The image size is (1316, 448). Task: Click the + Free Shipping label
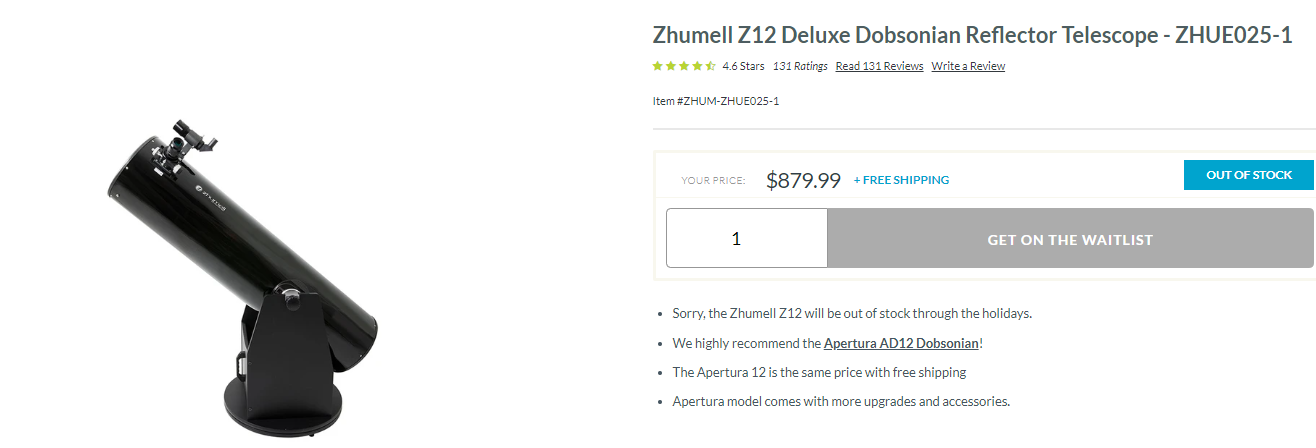pos(901,181)
